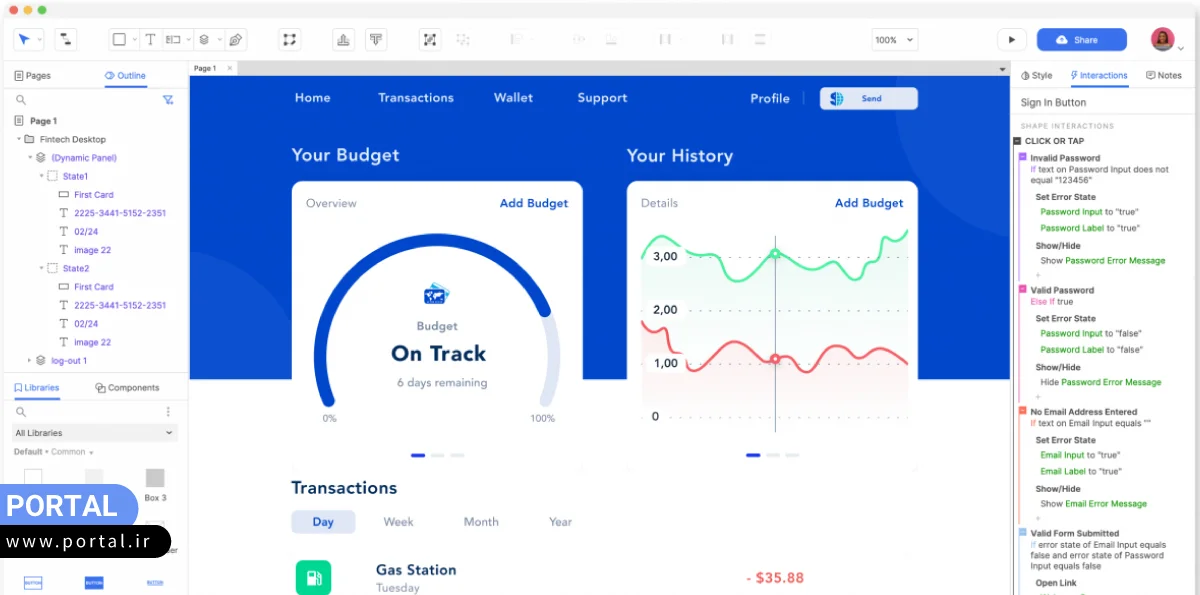
Task: Click Add Budget in the Overview card
Action: [533, 204]
